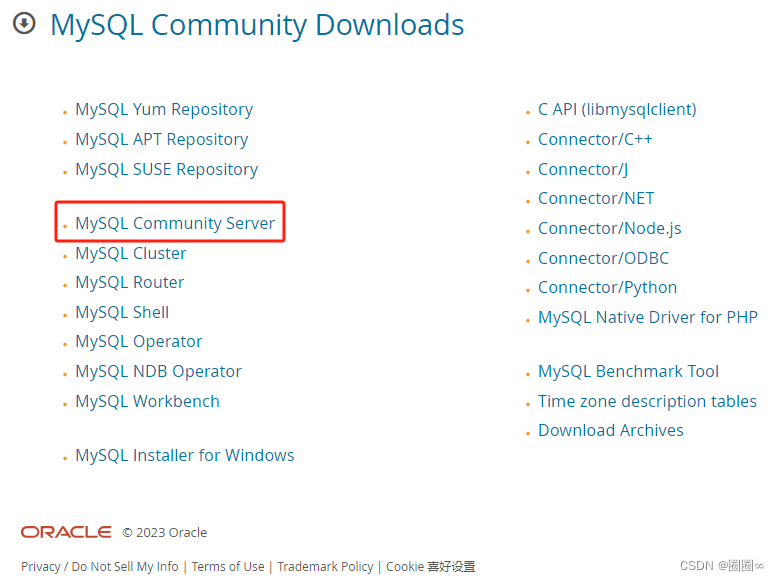Open the Connector/ODBC link
Image resolution: width=779 pixels, height=581 pixels.
[604, 258]
